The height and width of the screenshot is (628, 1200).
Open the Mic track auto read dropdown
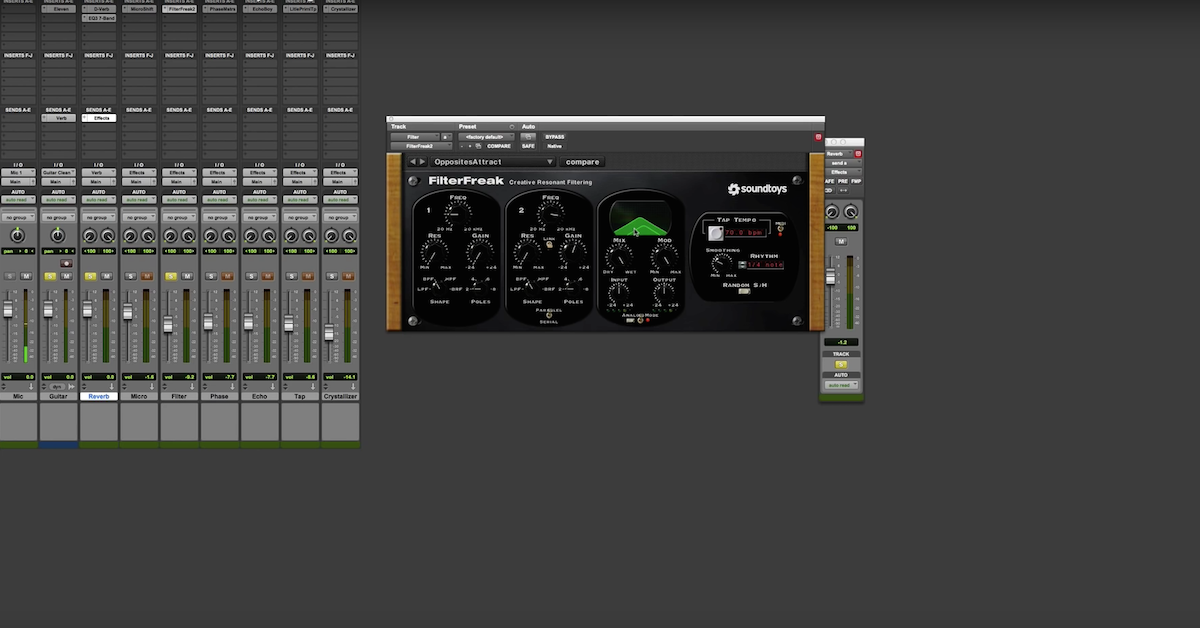18,199
